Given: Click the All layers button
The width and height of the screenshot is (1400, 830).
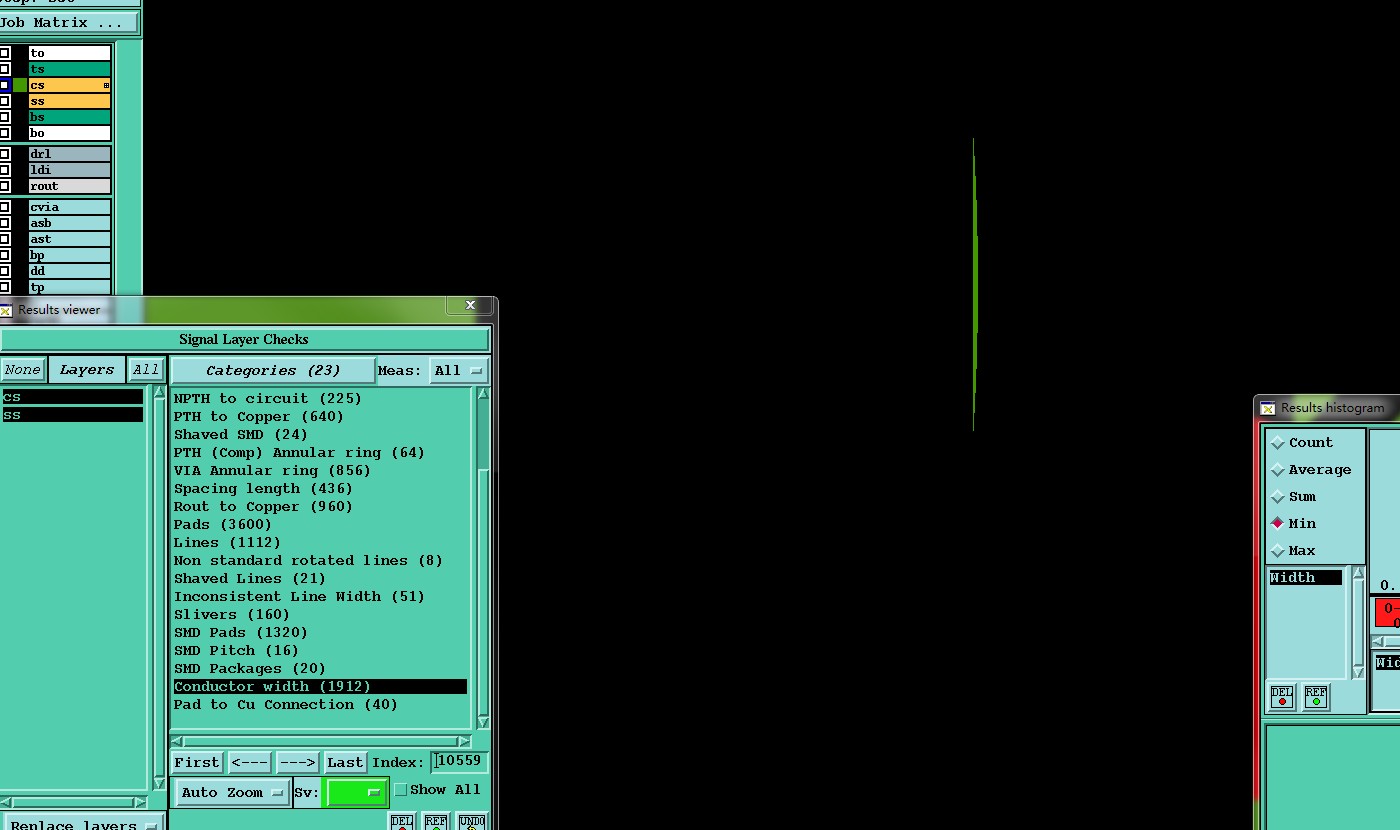Looking at the screenshot, I should 146,370.
